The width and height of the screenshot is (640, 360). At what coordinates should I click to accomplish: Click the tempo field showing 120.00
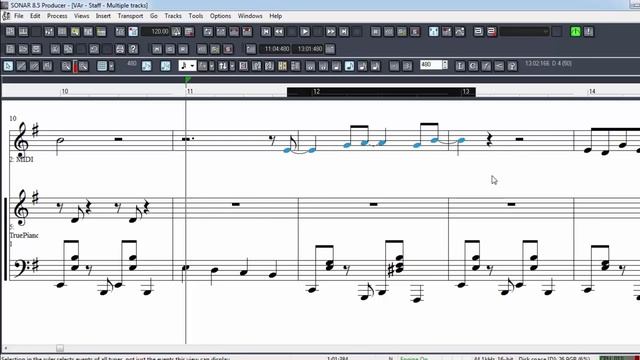(156, 31)
